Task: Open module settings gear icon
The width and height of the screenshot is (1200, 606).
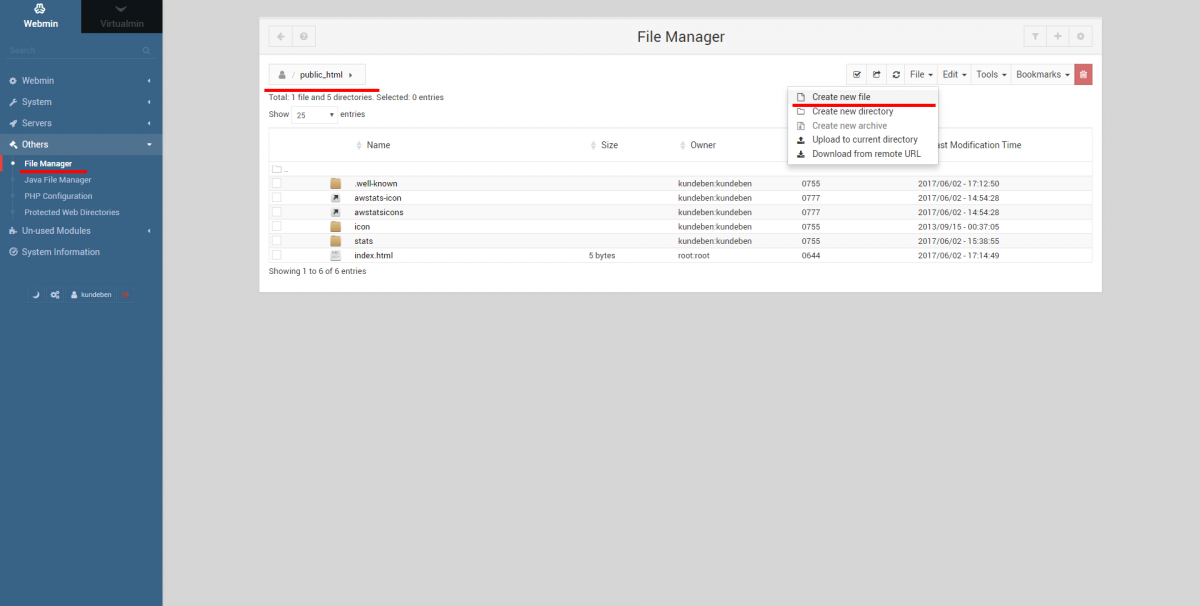Action: click(x=1080, y=37)
